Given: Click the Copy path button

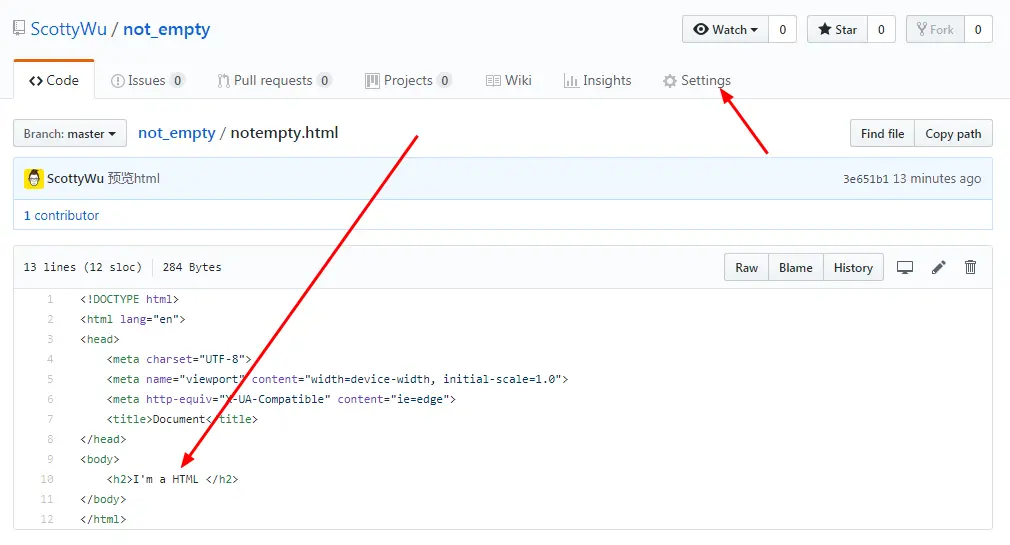Looking at the screenshot, I should click(953, 133).
